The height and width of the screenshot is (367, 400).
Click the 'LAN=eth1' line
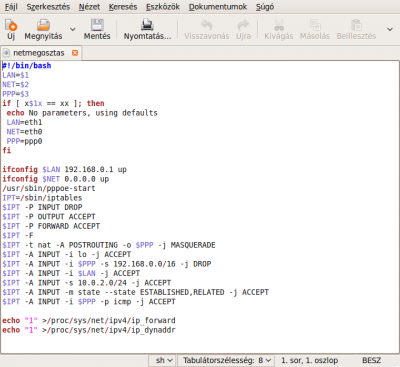click(x=24, y=122)
